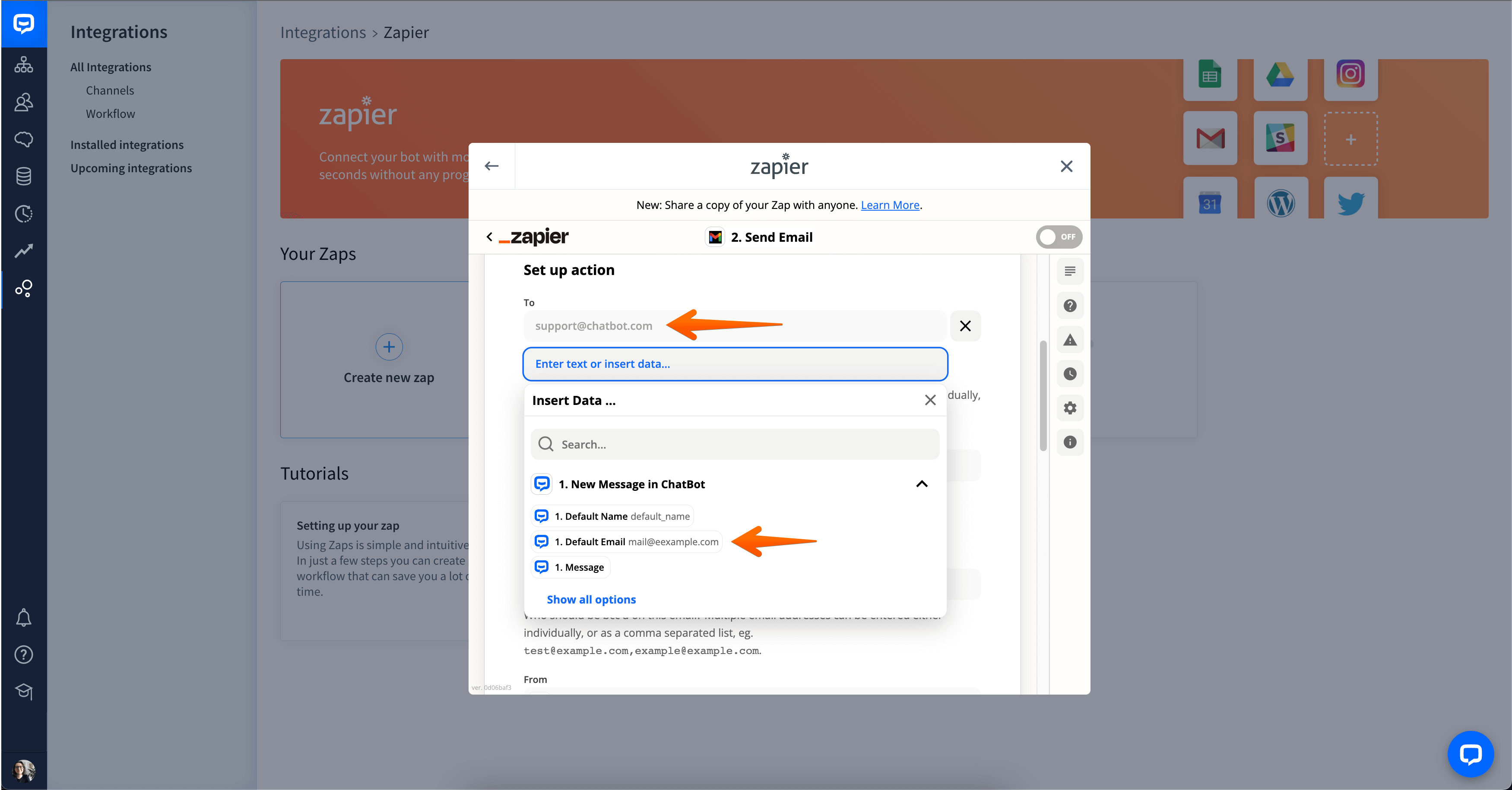Open the Zapier editor help question icon
This screenshot has height=790, width=1512.
click(1070, 305)
